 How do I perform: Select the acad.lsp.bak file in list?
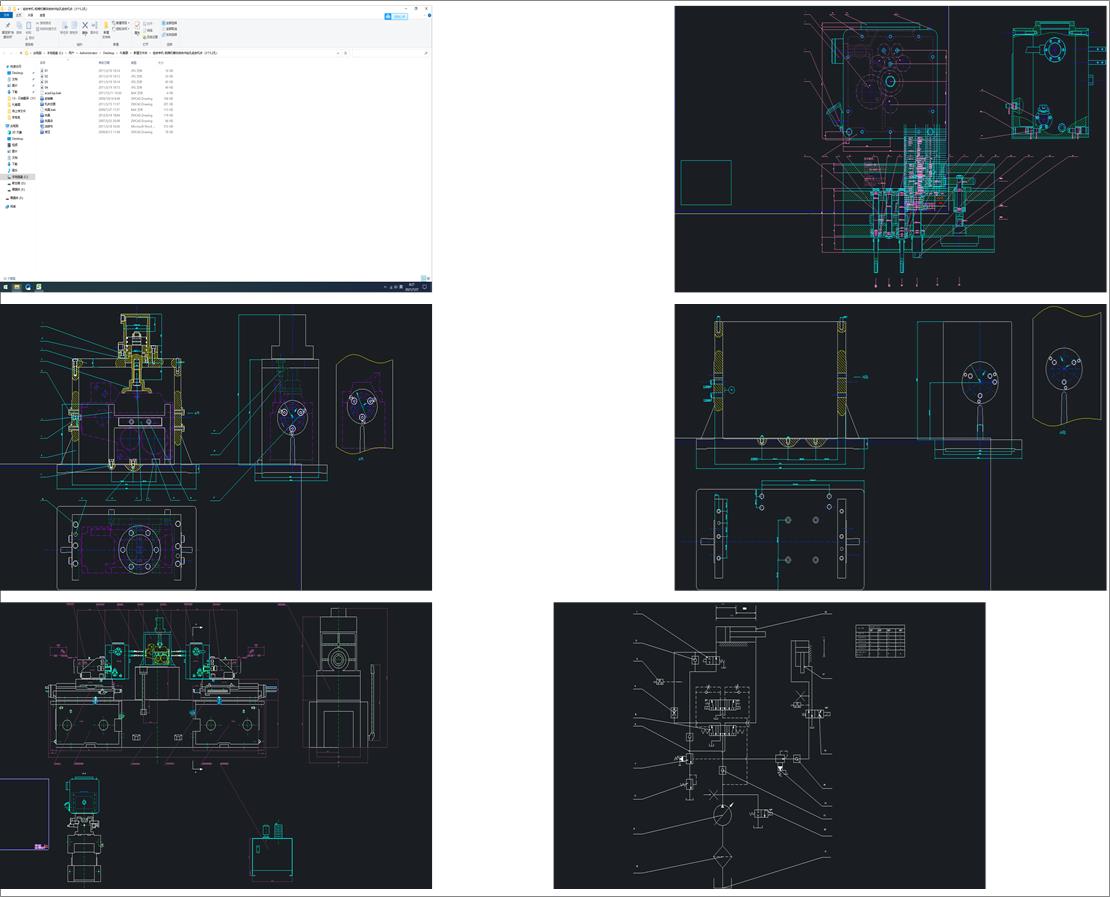(53, 93)
